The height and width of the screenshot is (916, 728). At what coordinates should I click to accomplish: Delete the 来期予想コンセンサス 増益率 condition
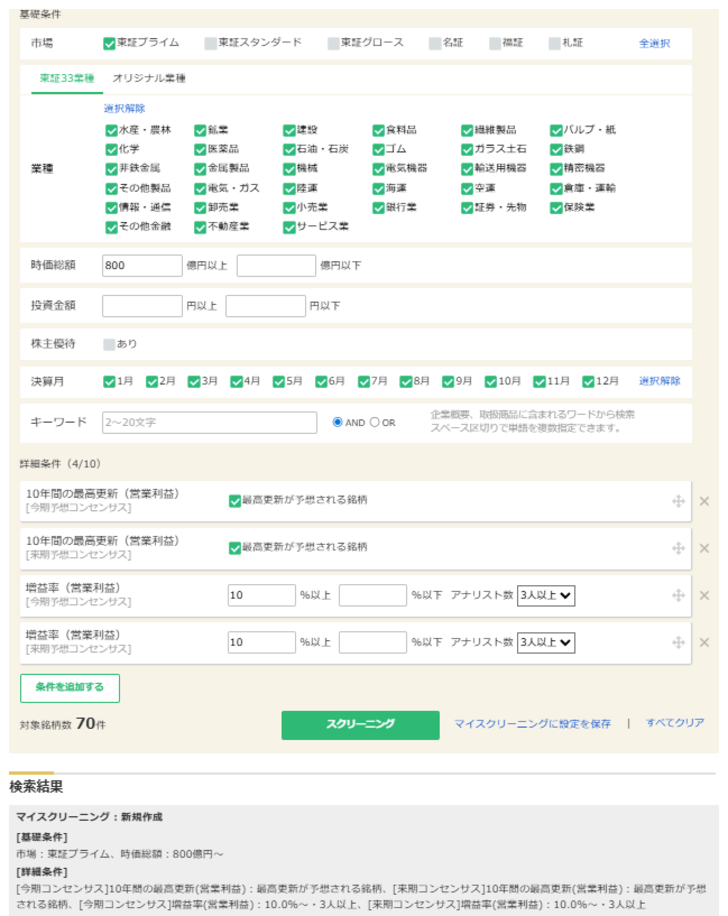point(704,642)
